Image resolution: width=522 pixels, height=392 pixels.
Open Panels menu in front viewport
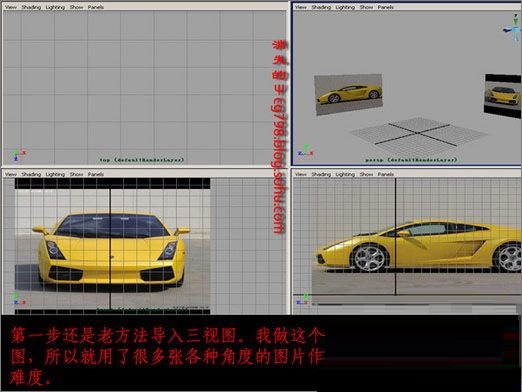(x=96, y=174)
